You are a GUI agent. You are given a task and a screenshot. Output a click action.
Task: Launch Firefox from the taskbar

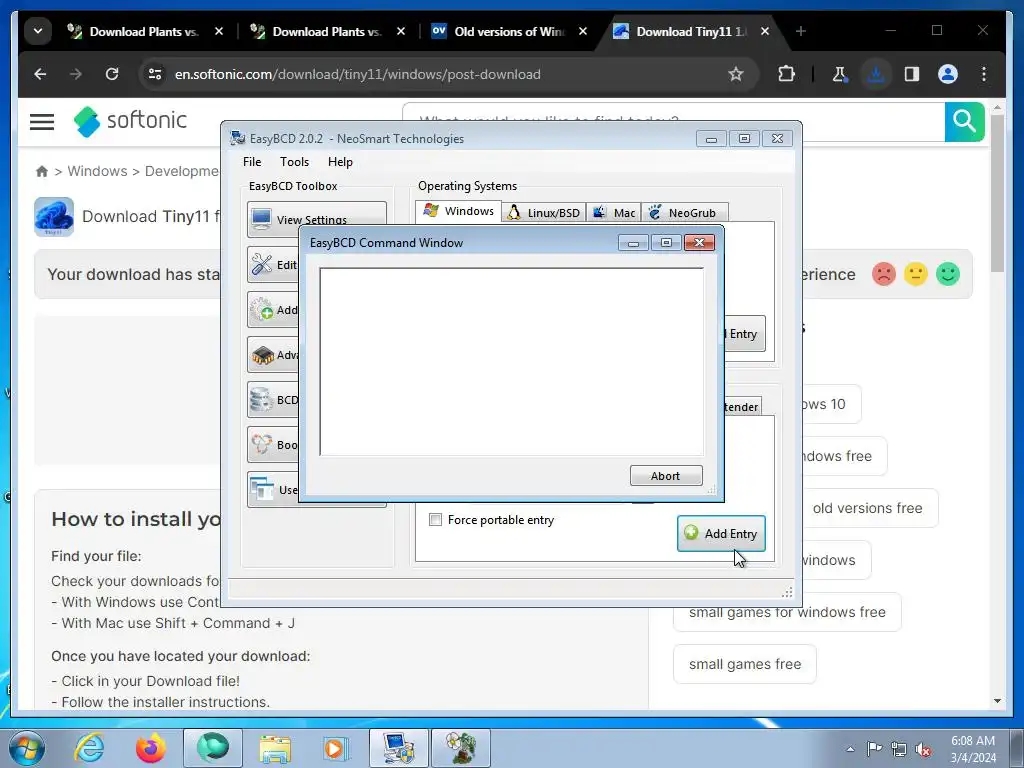point(150,748)
